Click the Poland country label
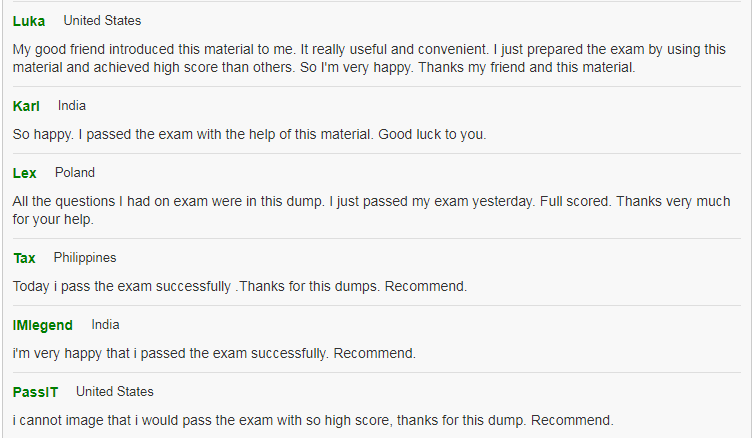Screen dimensions: 753x438 coord(74,172)
